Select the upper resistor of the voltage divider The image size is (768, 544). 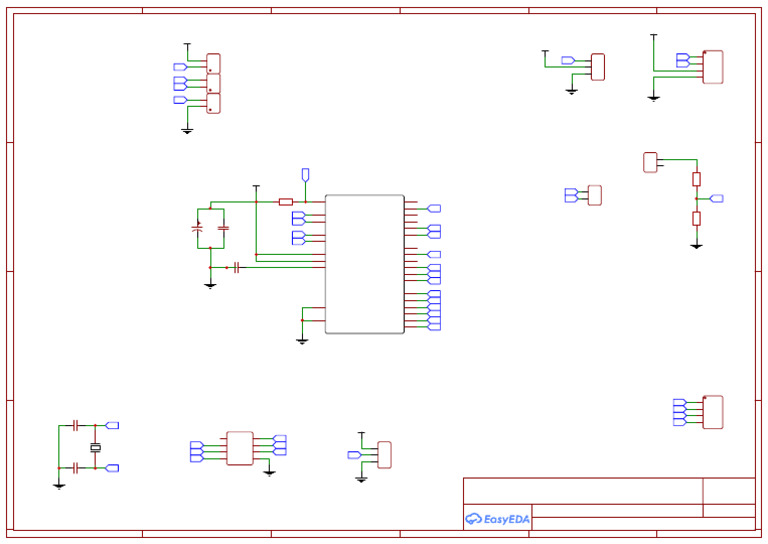point(696,179)
